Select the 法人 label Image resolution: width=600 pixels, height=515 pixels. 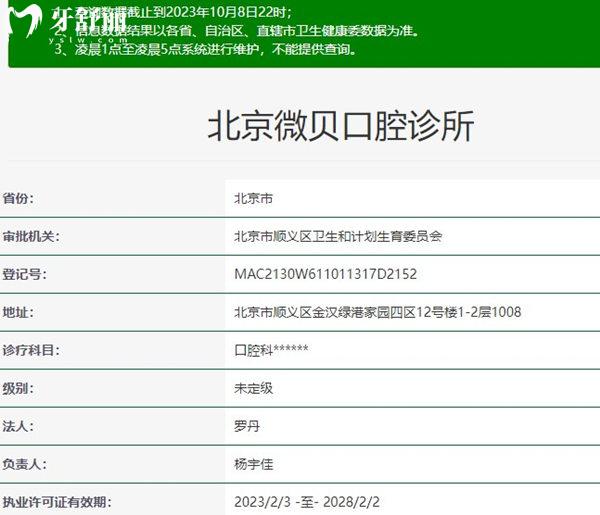point(18,426)
